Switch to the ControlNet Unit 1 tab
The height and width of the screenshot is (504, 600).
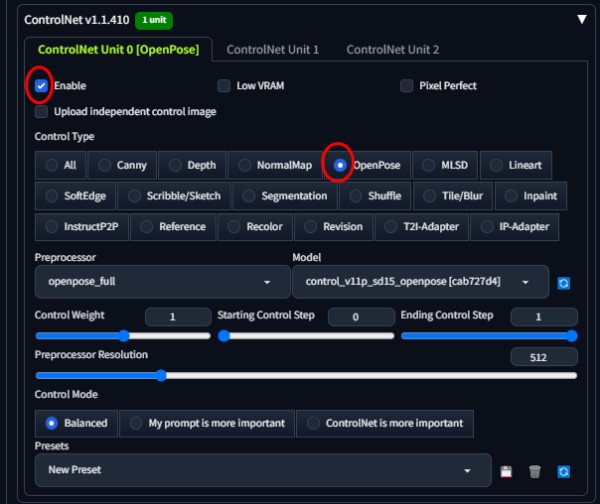272,49
